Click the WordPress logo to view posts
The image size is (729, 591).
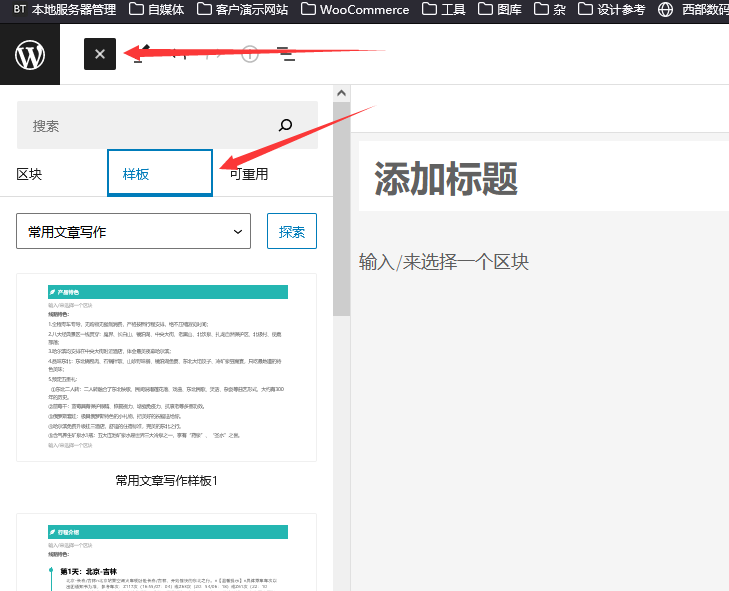[30, 54]
